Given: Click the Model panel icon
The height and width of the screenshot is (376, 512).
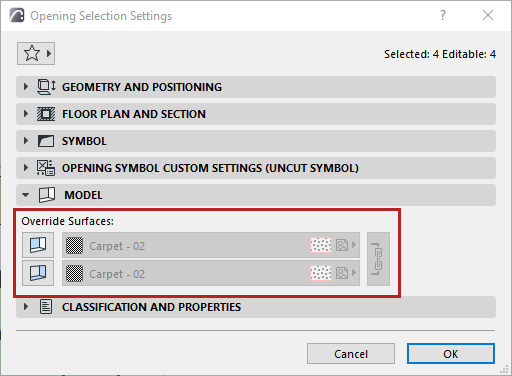Looking at the screenshot, I should coord(47,195).
